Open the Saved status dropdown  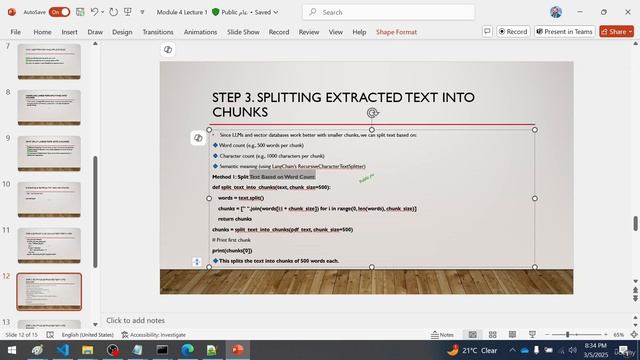(267, 12)
